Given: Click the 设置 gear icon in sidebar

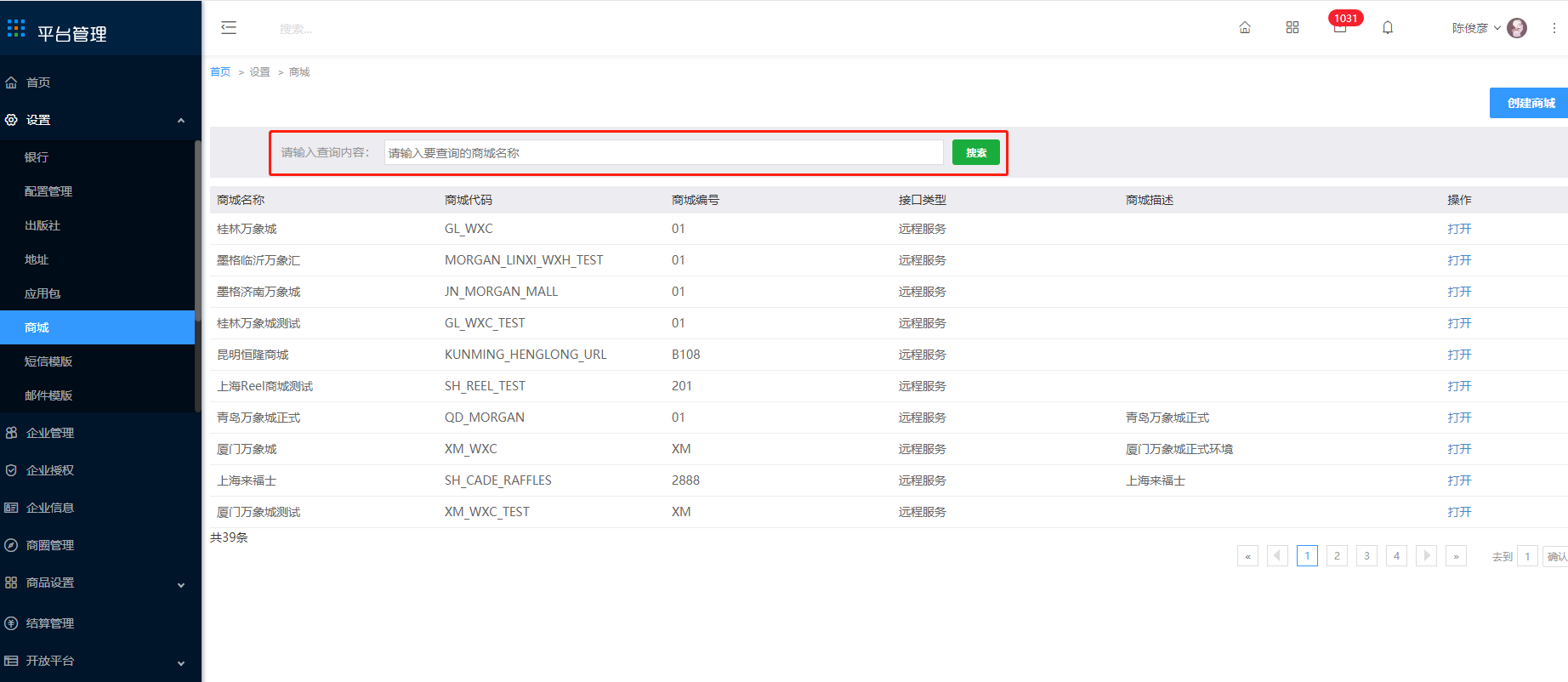Looking at the screenshot, I should 11,120.
